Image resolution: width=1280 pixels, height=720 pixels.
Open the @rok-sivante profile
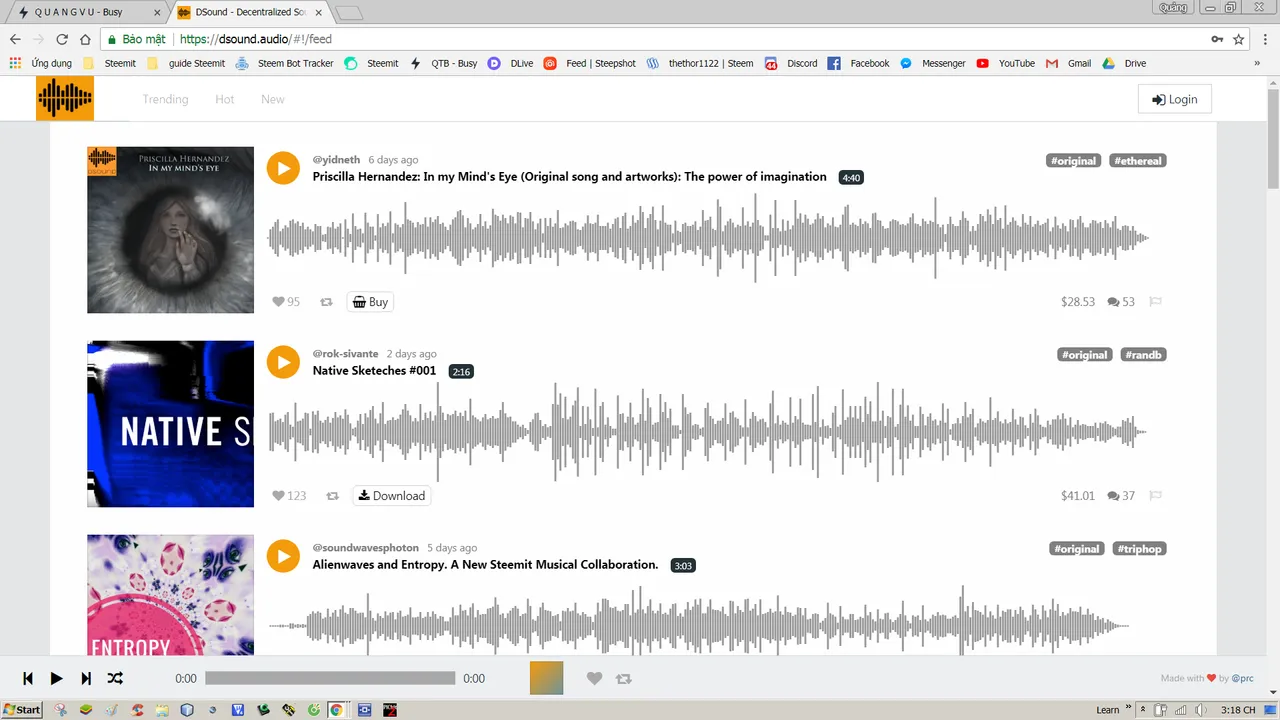tap(345, 354)
